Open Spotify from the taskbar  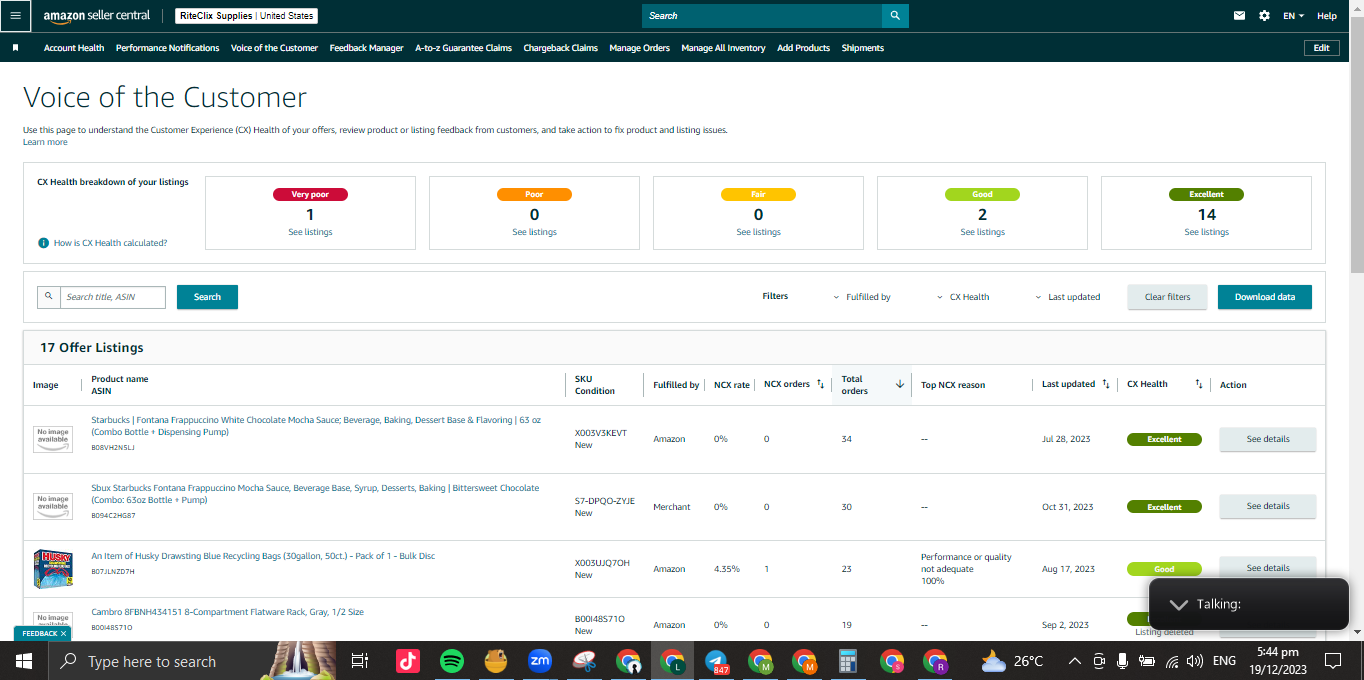(x=451, y=661)
